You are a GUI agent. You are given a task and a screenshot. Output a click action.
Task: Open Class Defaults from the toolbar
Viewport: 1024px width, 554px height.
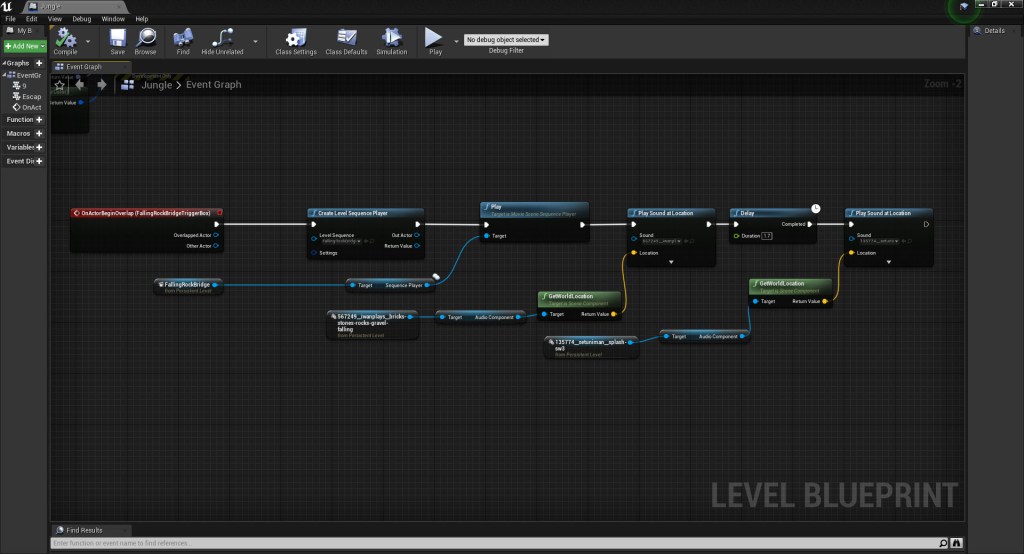point(347,38)
